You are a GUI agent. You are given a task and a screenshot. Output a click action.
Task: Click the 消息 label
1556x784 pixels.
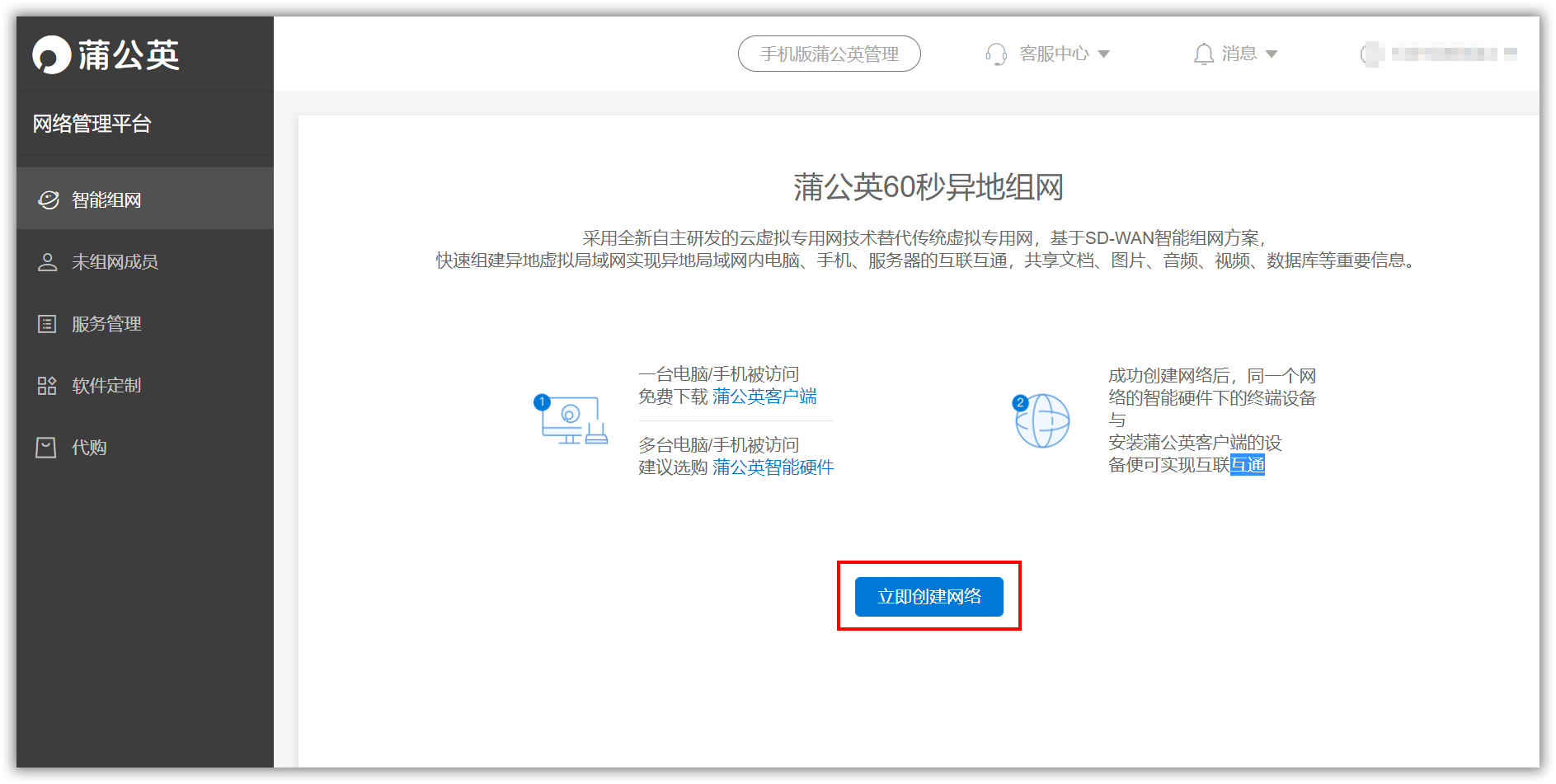click(x=1239, y=54)
